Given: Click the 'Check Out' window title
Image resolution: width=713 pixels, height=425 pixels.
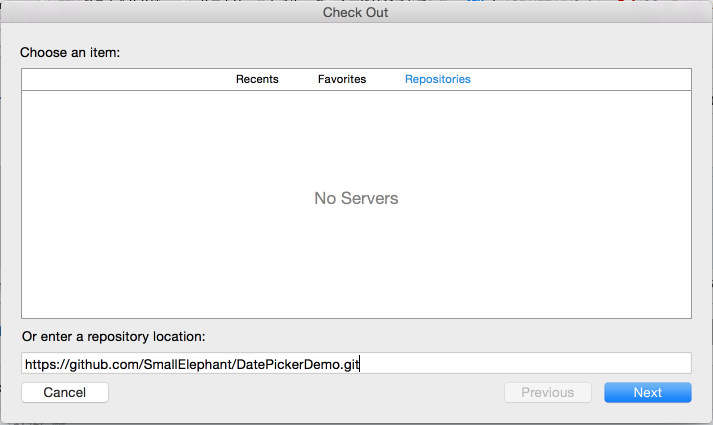Looking at the screenshot, I should click(x=355, y=12).
